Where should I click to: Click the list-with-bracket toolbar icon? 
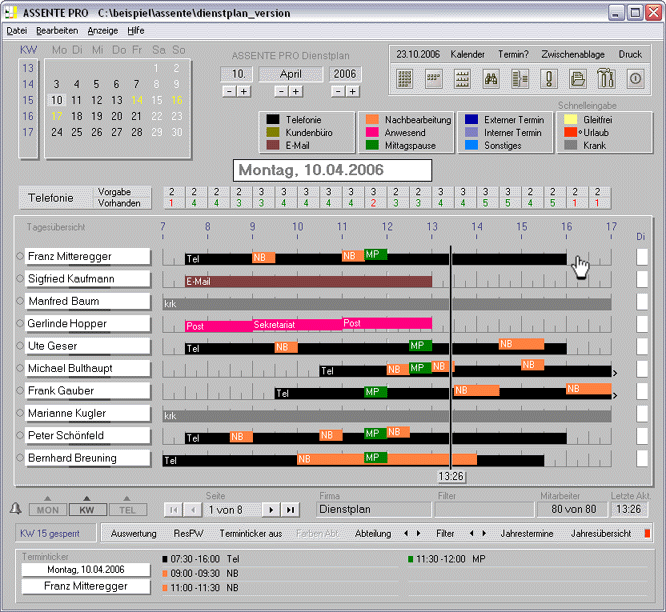[x=520, y=79]
